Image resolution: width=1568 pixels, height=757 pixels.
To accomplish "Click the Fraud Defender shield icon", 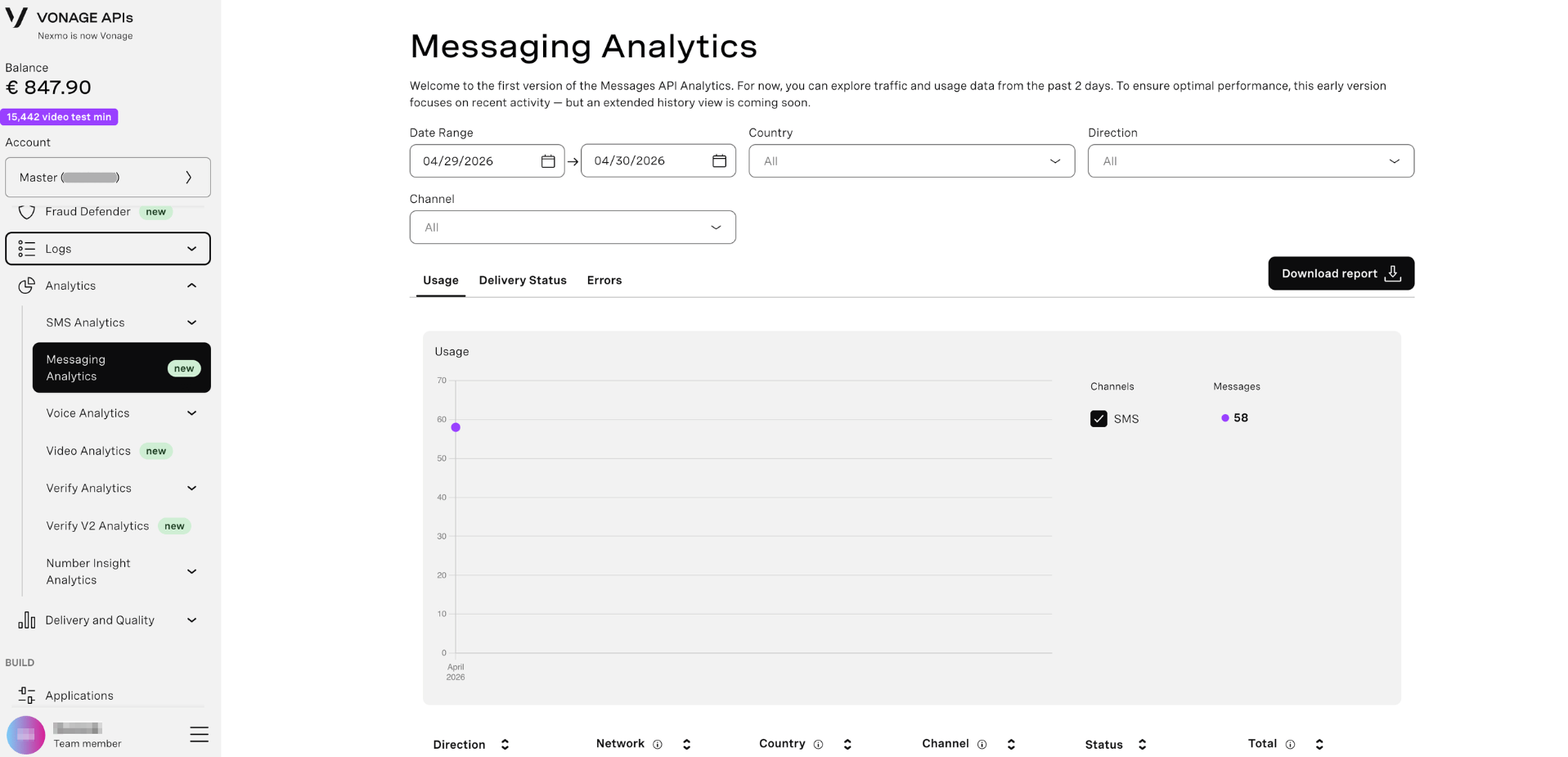I will point(27,212).
